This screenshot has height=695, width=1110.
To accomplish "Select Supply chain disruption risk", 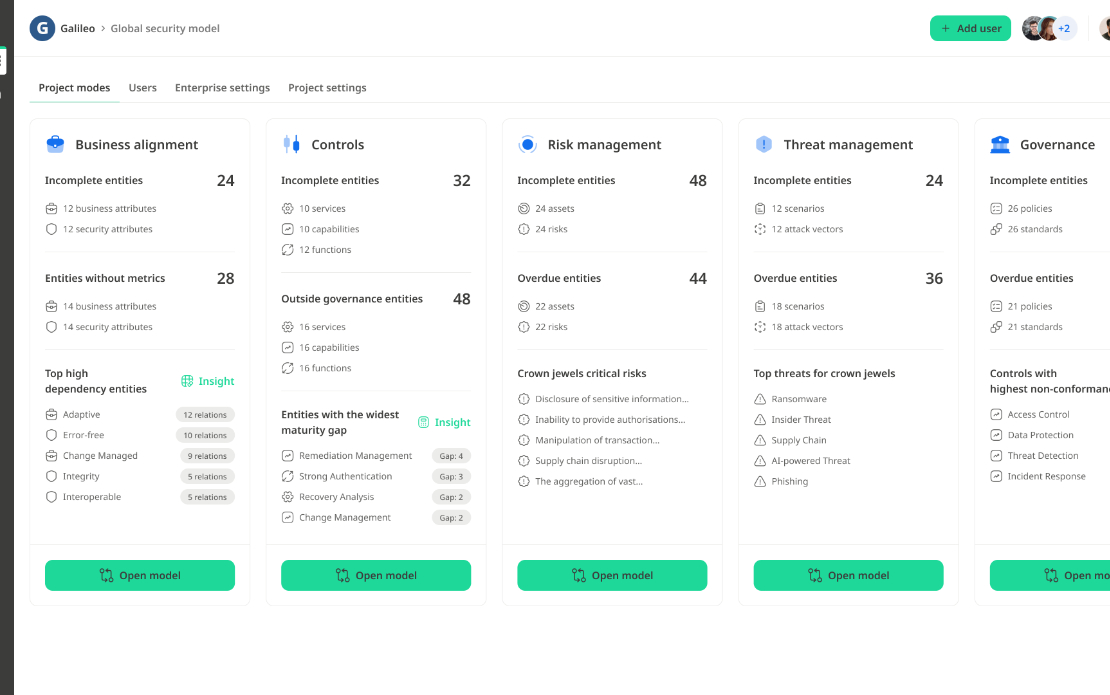I will 588,461.
